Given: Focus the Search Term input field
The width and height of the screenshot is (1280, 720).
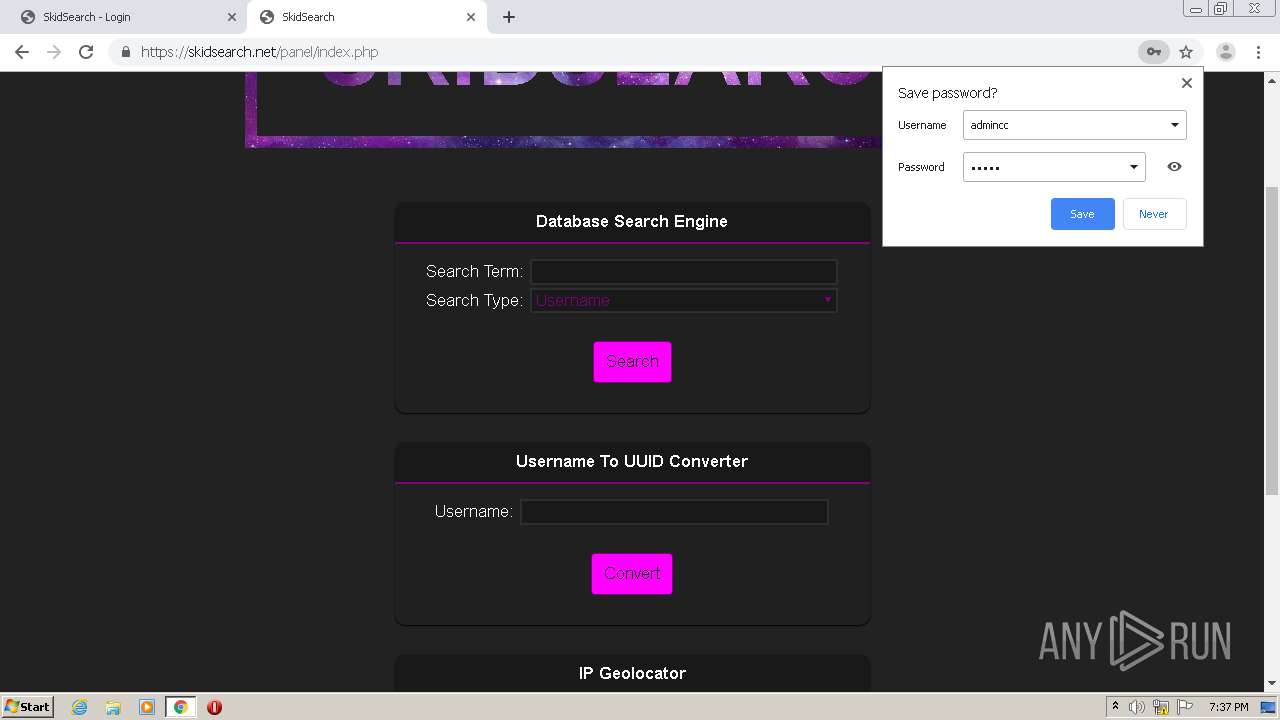Looking at the screenshot, I should pyautogui.click(x=684, y=271).
